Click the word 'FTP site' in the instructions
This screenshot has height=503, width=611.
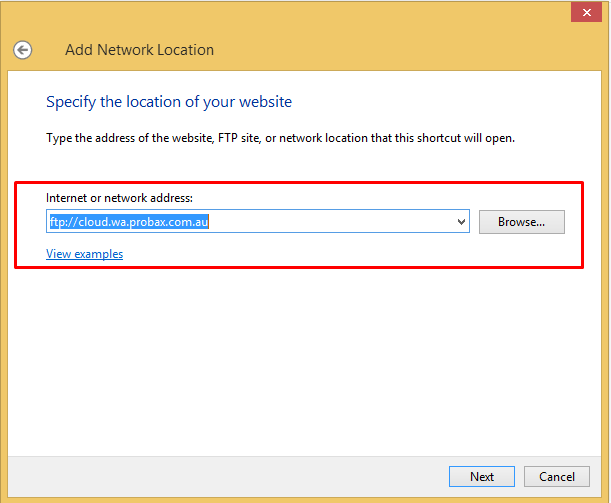pos(239,138)
